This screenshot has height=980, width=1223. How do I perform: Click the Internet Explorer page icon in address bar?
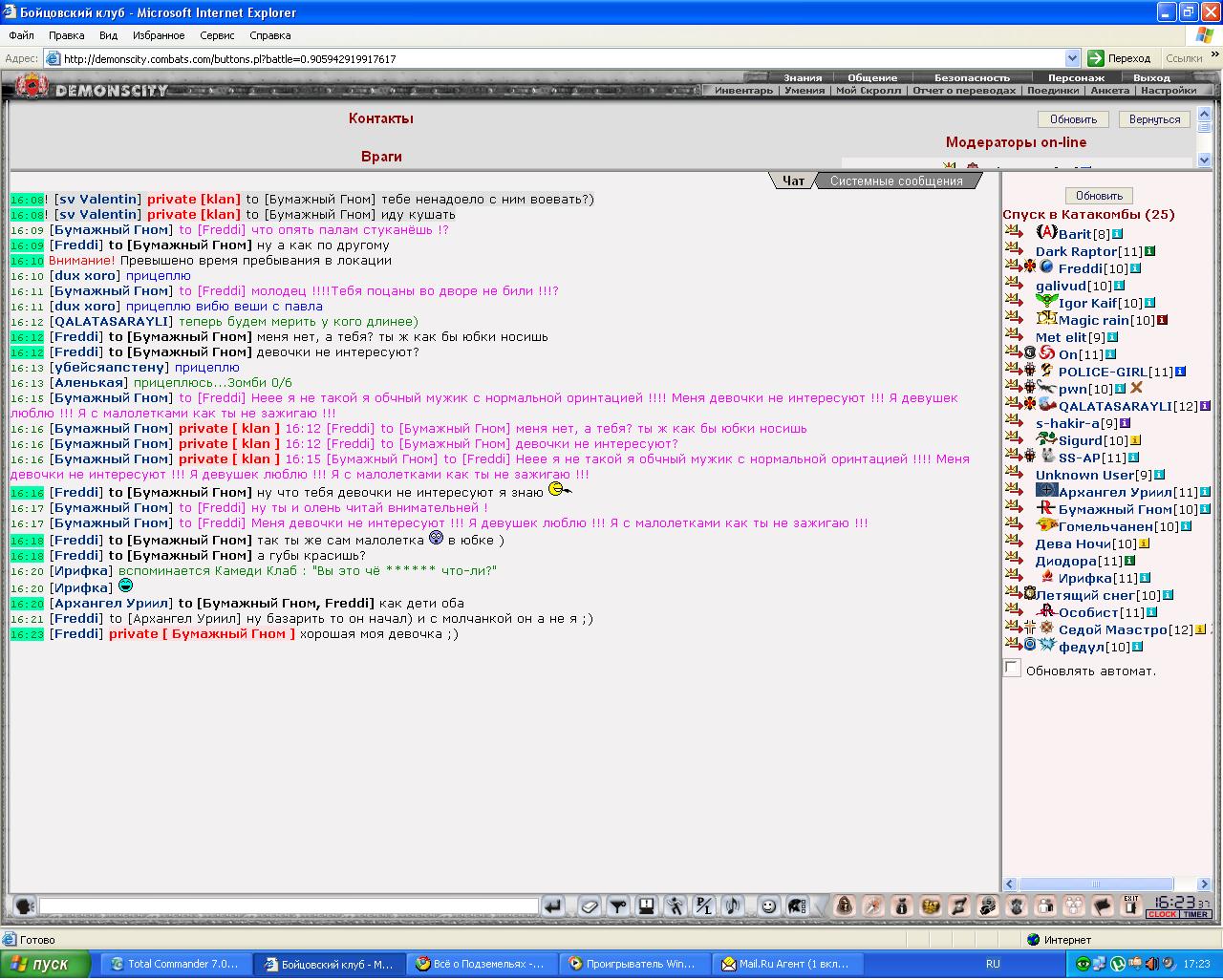(54, 58)
